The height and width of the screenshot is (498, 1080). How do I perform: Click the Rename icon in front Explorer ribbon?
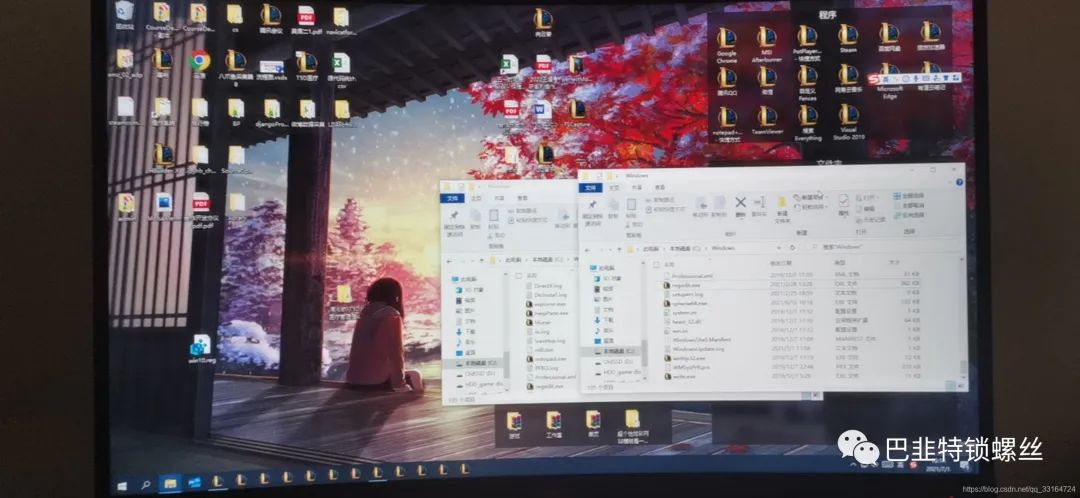760,205
